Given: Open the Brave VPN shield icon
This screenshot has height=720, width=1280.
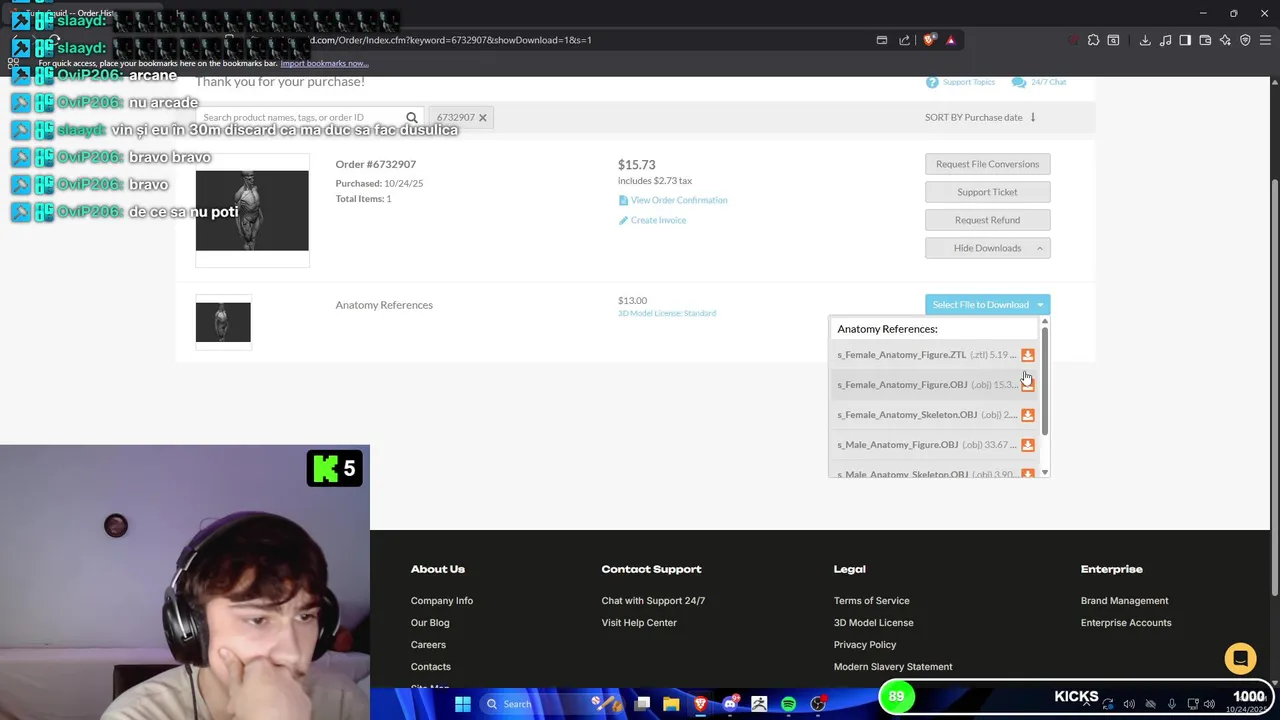Looking at the screenshot, I should point(1245,40).
